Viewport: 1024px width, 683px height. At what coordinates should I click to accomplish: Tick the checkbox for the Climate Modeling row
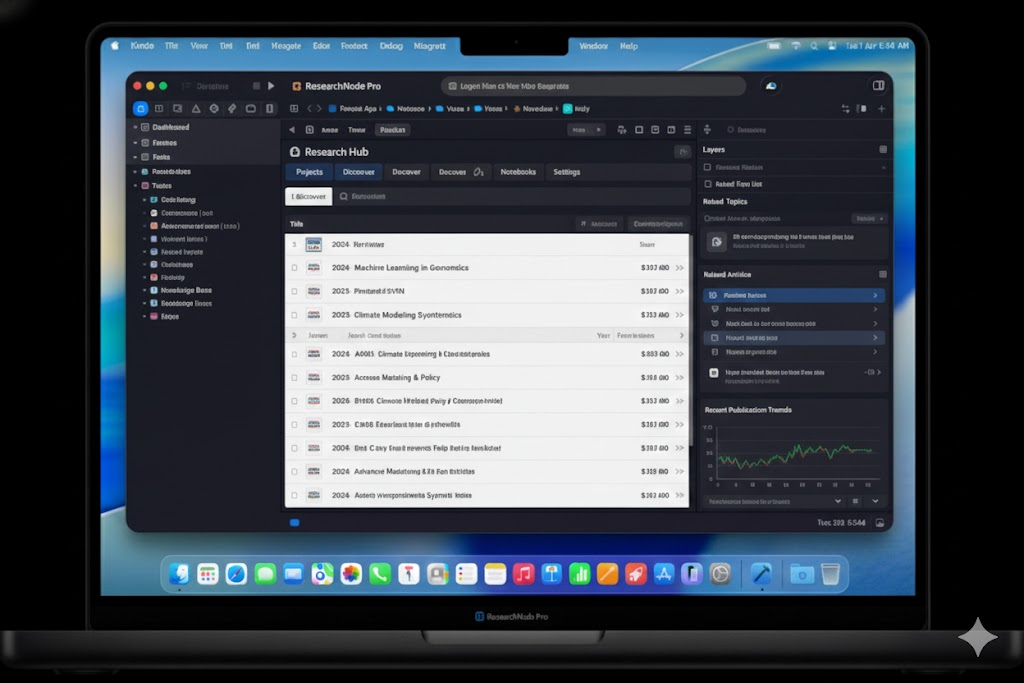(295, 315)
